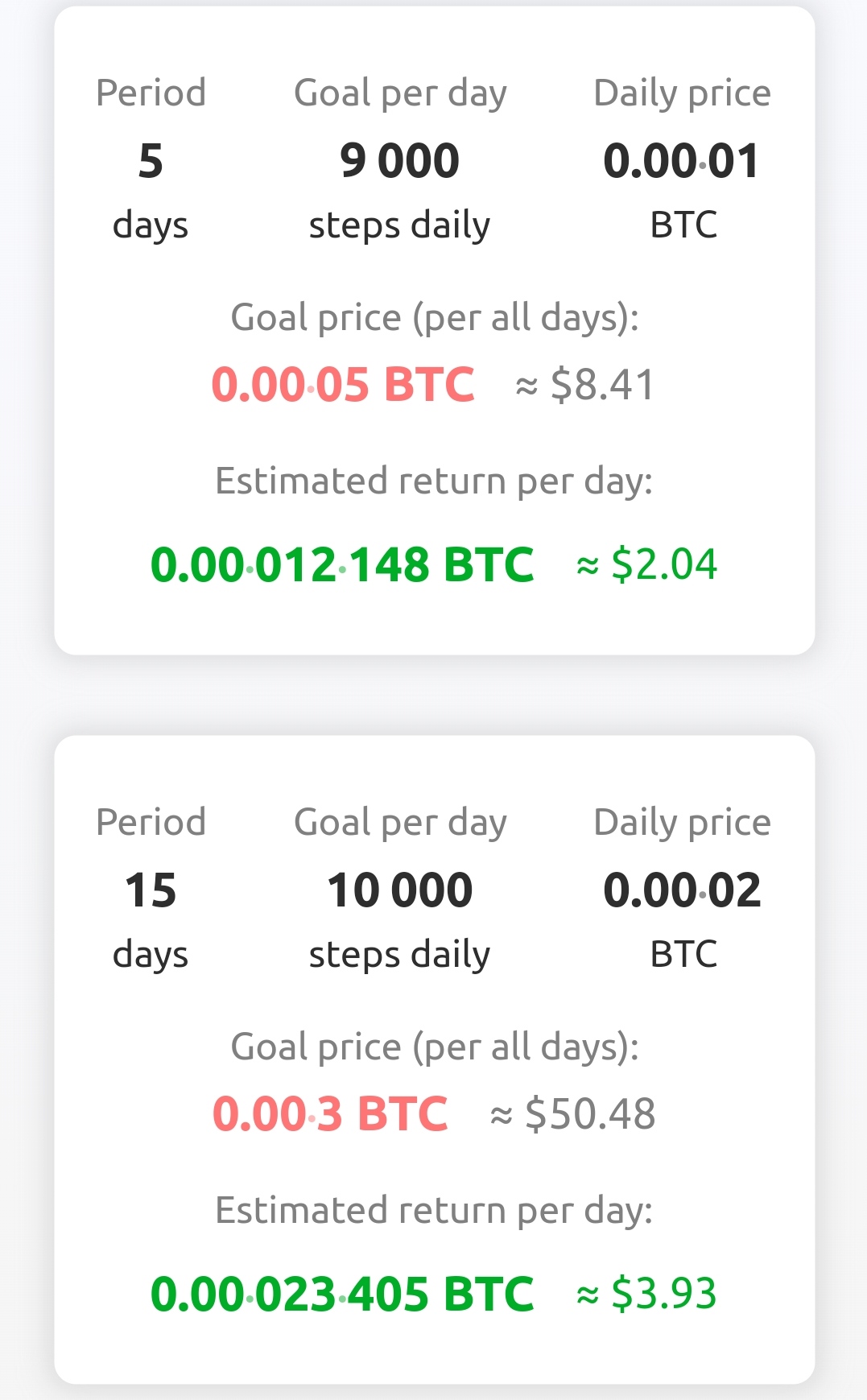Screen dimensions: 867x1400
Task: Tap the green 0.00.012.148 BTC return
Action: [342, 564]
